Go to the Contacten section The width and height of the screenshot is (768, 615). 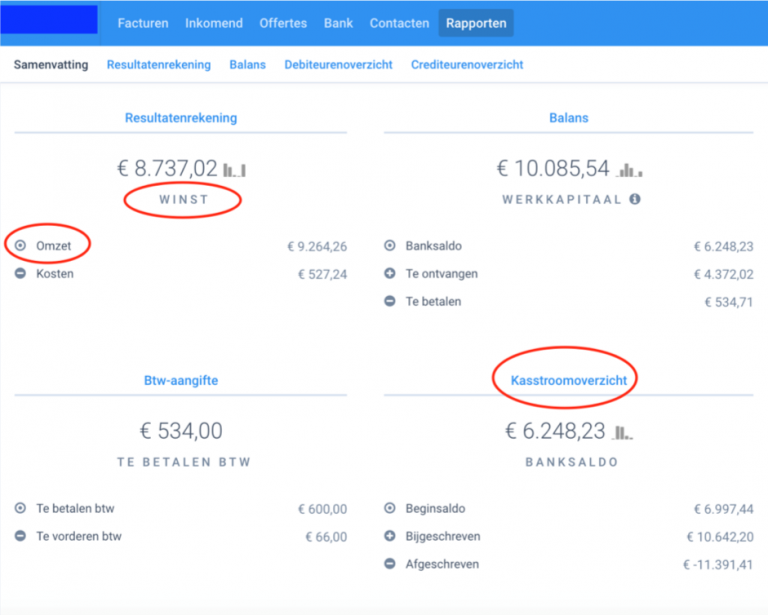399,23
